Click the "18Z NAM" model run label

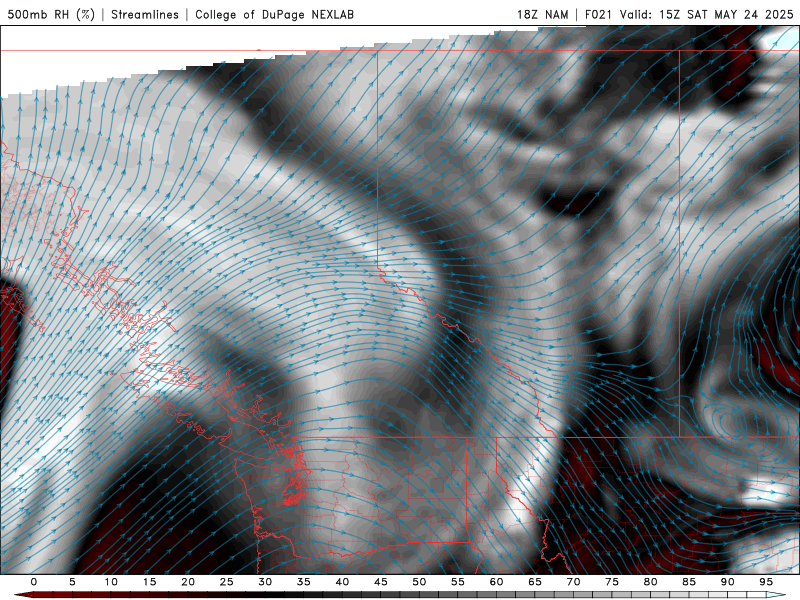[x=542, y=14]
